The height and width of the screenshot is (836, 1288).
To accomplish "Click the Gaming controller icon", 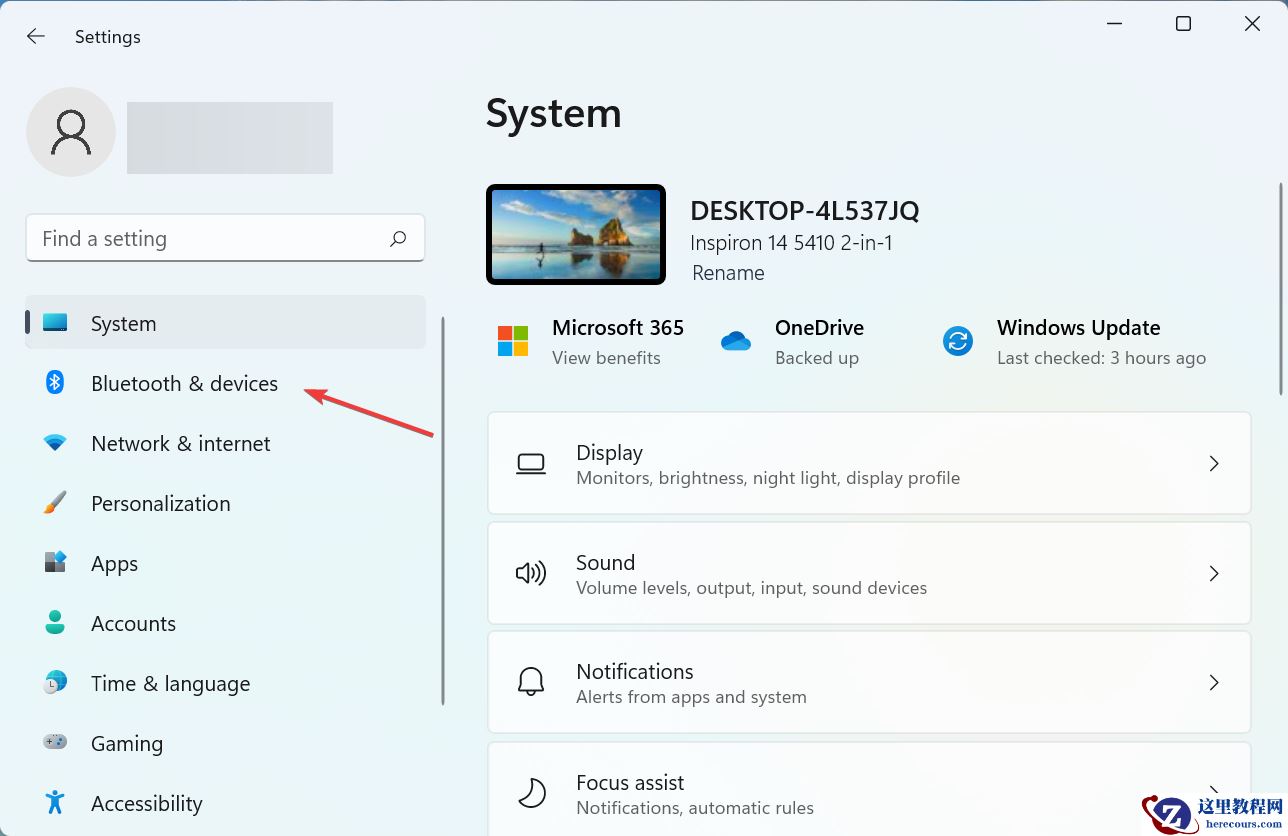I will click(55, 743).
